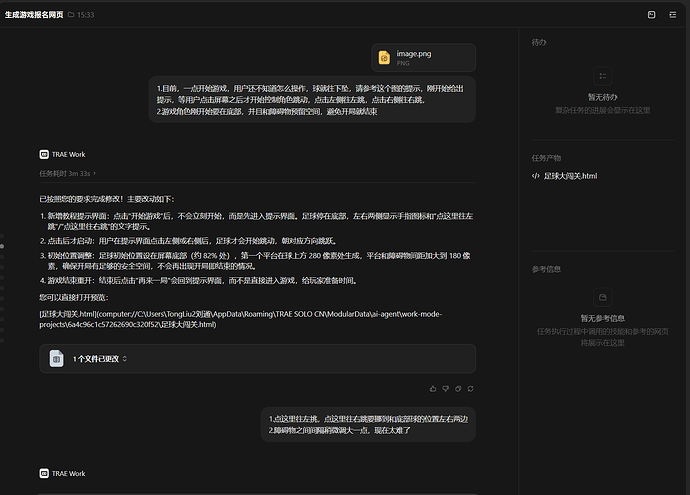Click the 参考信息 section heading
The width and height of the screenshot is (690, 495).
pos(546,269)
